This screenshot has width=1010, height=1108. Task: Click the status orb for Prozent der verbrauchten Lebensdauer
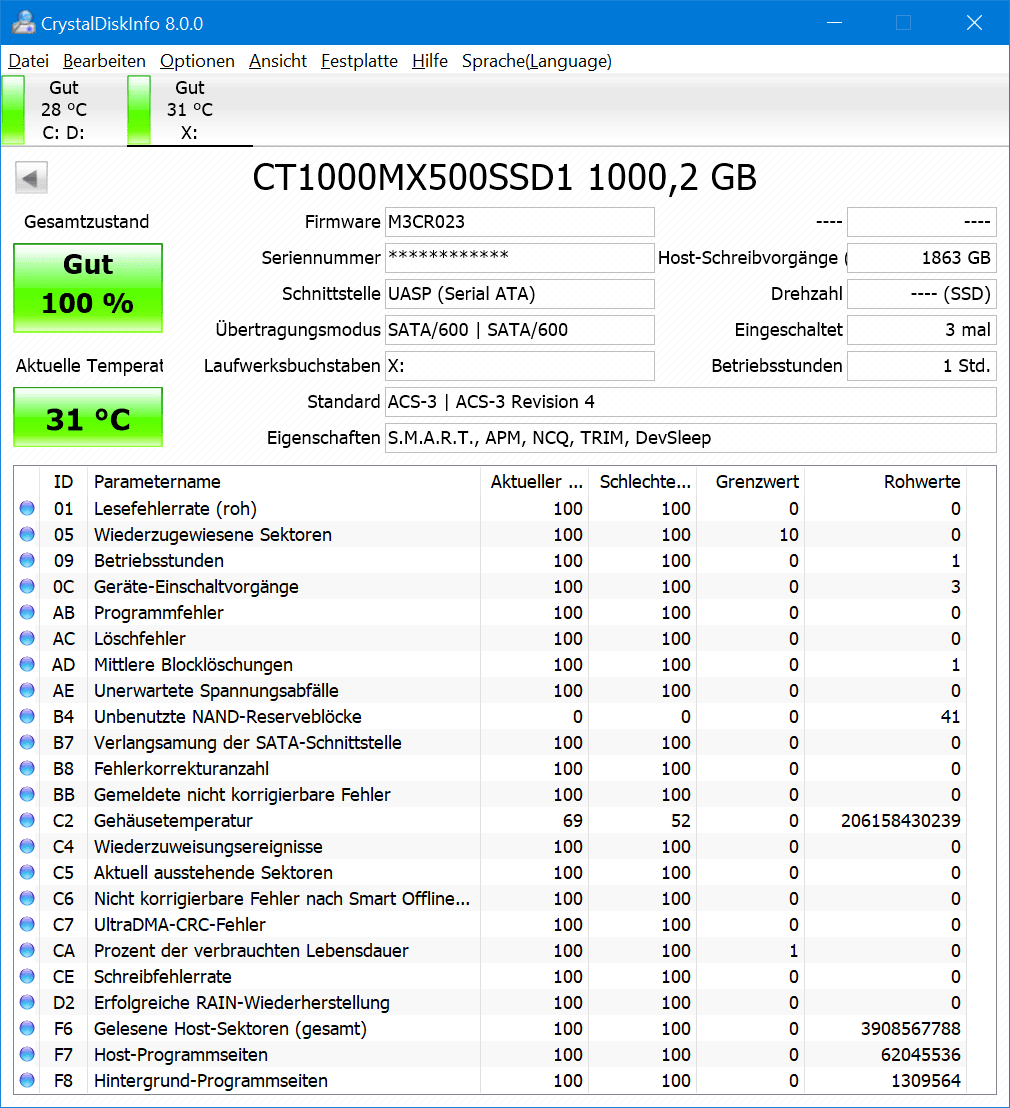tap(27, 950)
